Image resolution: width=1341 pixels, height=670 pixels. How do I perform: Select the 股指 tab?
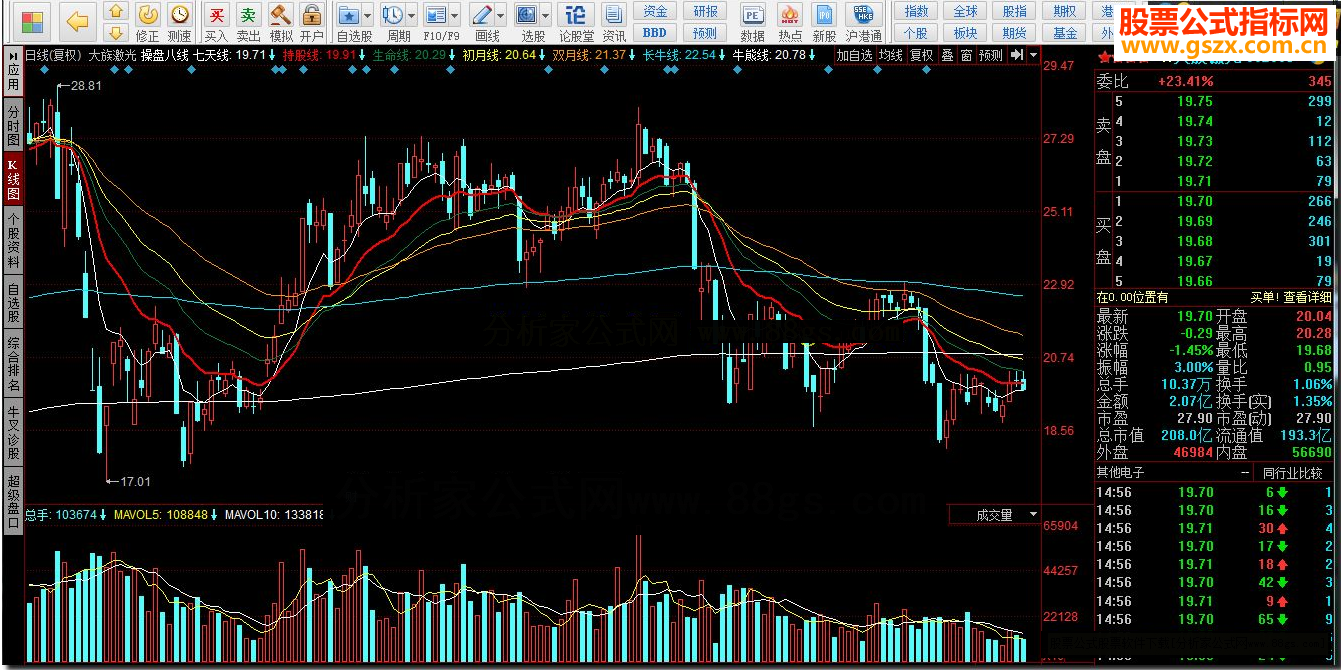click(x=1014, y=12)
